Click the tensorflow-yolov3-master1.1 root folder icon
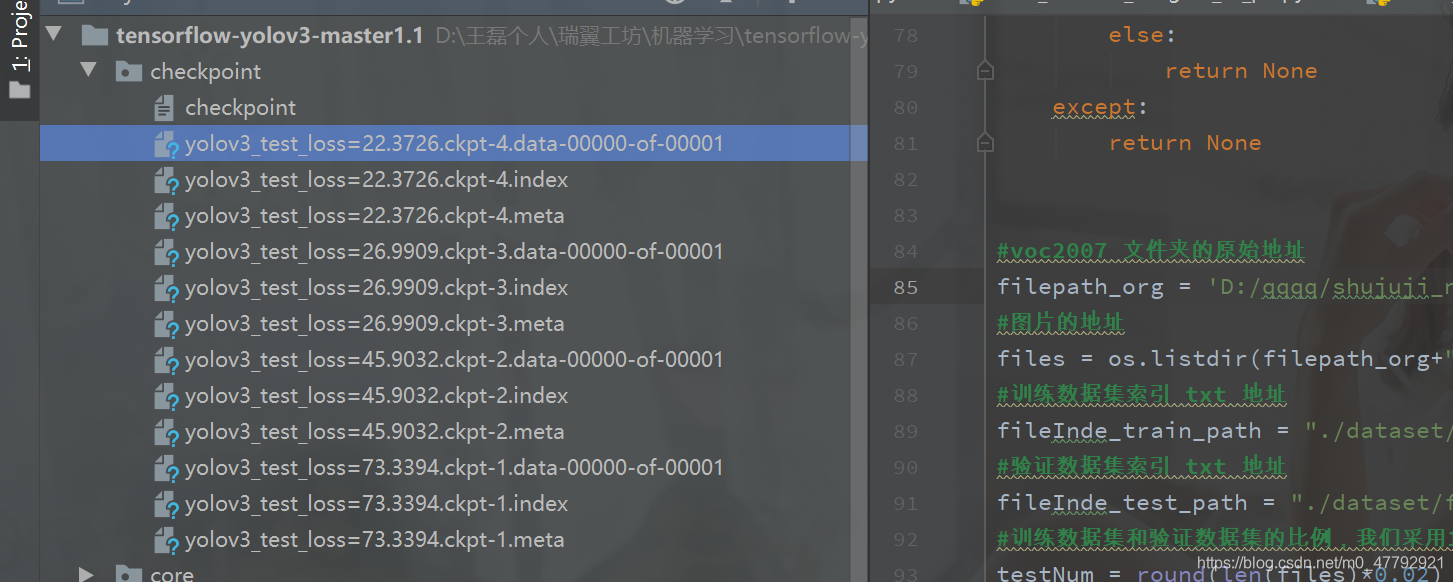The height and width of the screenshot is (582, 1453). (95, 36)
